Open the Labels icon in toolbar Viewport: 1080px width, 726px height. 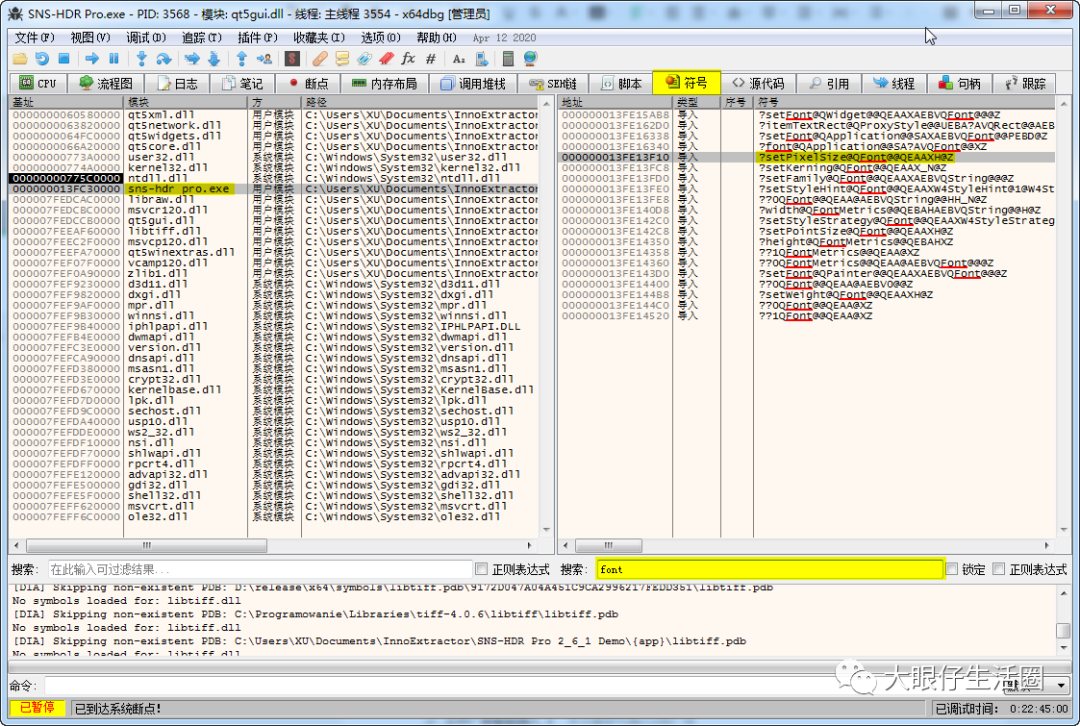(x=364, y=59)
